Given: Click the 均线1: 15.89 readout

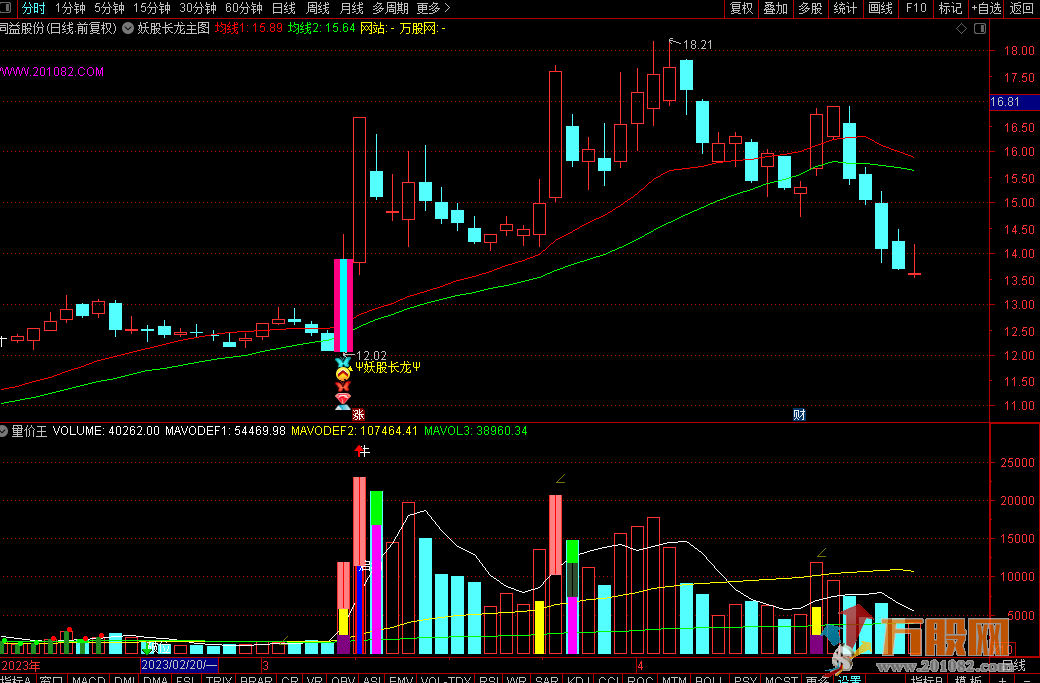Looking at the screenshot, I should 249,29.
